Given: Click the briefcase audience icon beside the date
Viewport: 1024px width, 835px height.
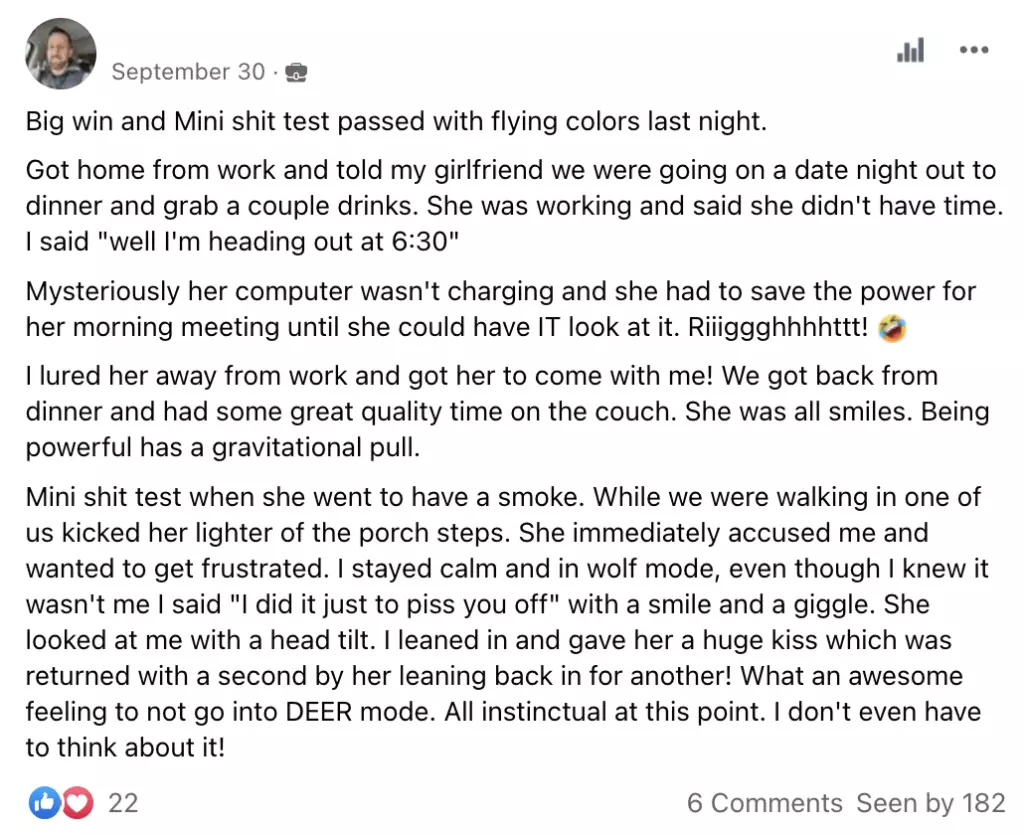Looking at the screenshot, I should [296, 72].
